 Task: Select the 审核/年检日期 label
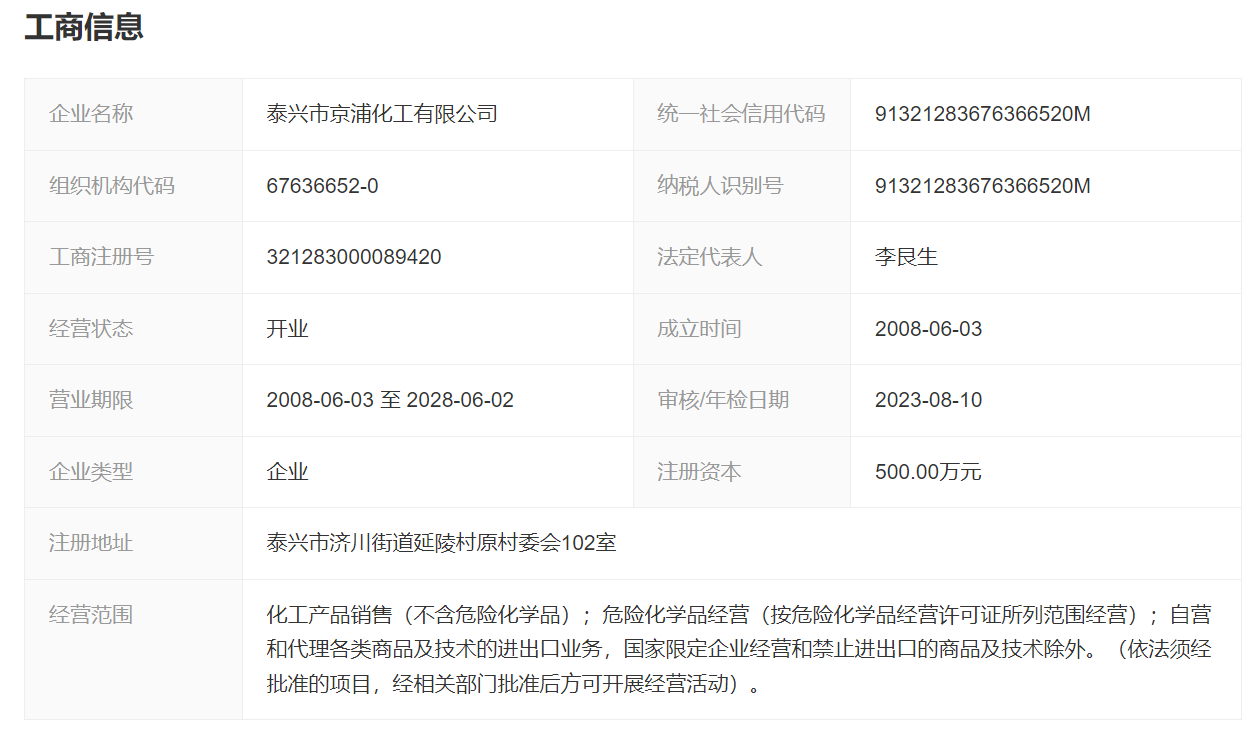coord(723,400)
